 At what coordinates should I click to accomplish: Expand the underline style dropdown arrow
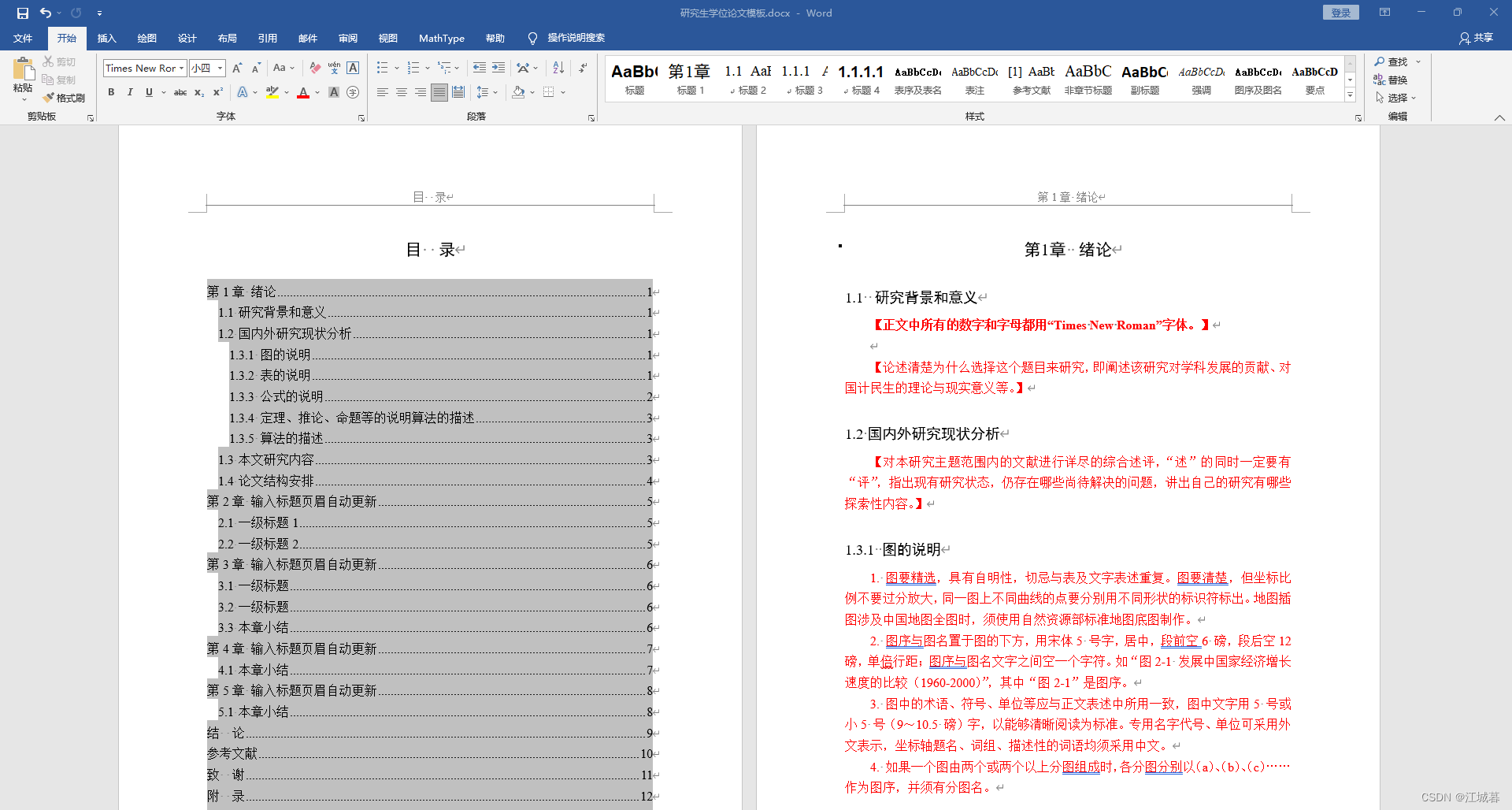tap(164, 92)
